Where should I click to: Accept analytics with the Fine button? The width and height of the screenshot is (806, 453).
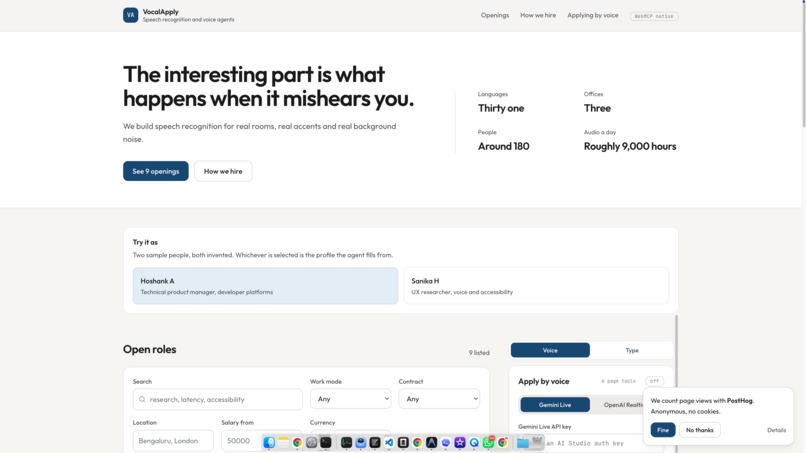click(663, 430)
